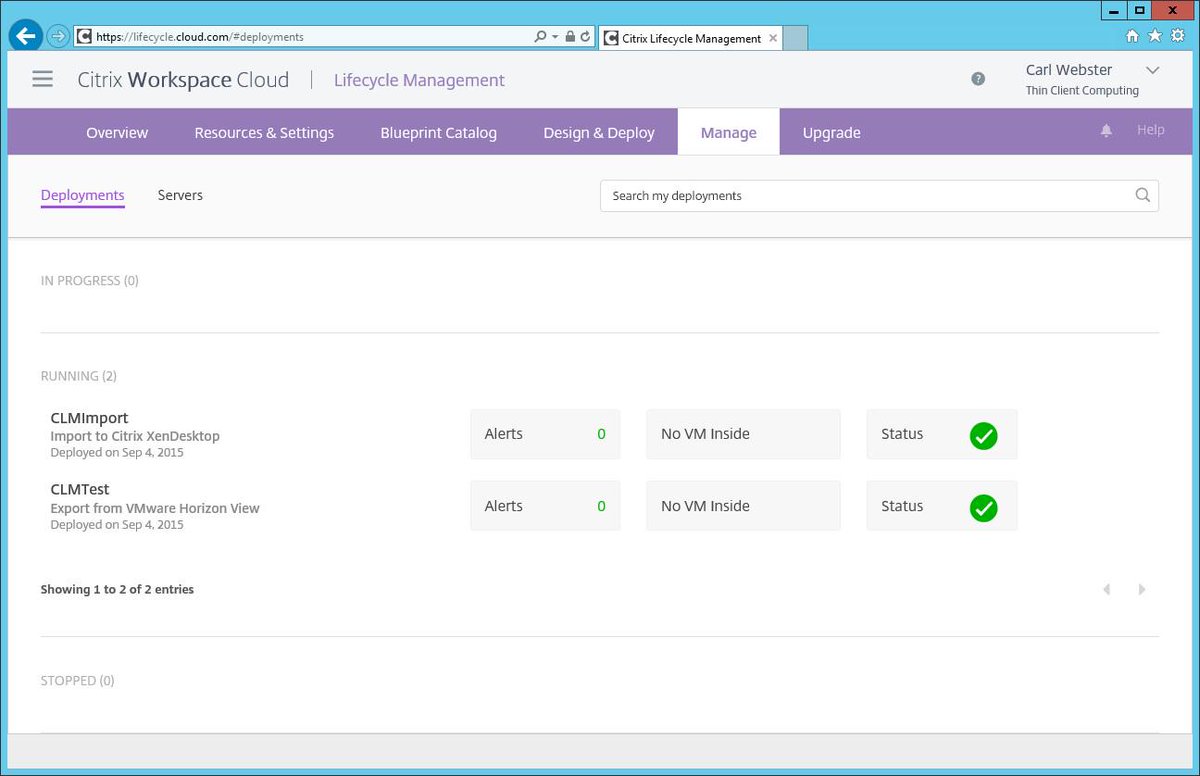The image size is (1200, 776).
Task: Click No VM Inside box for CLMImport
Action: [743, 434]
